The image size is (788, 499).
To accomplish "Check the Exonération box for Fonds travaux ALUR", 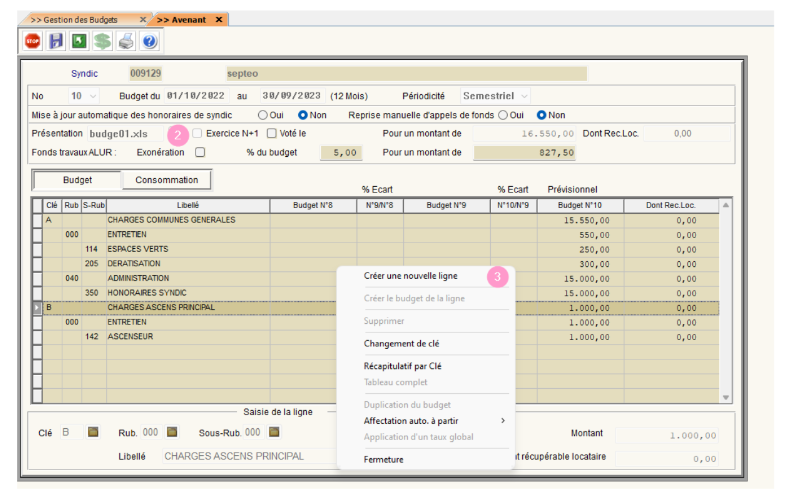I will [x=200, y=153].
